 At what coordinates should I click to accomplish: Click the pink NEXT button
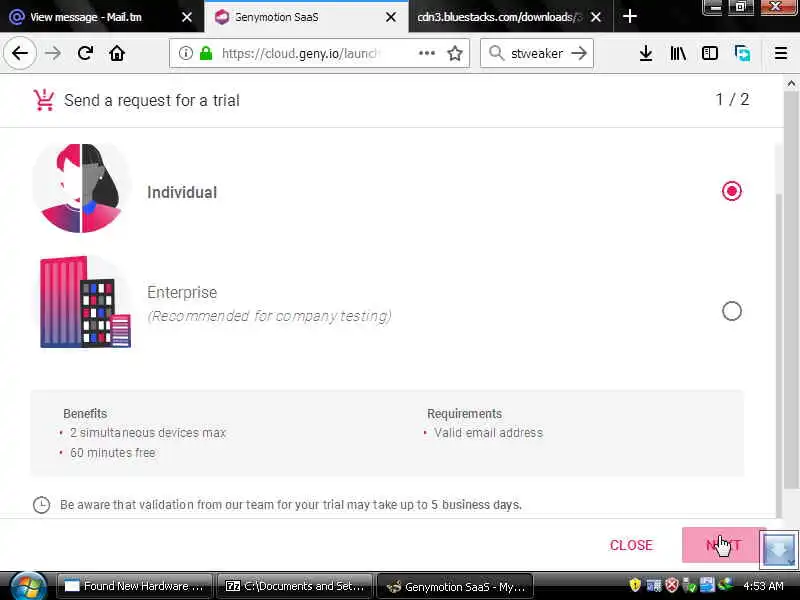pyautogui.click(x=723, y=545)
